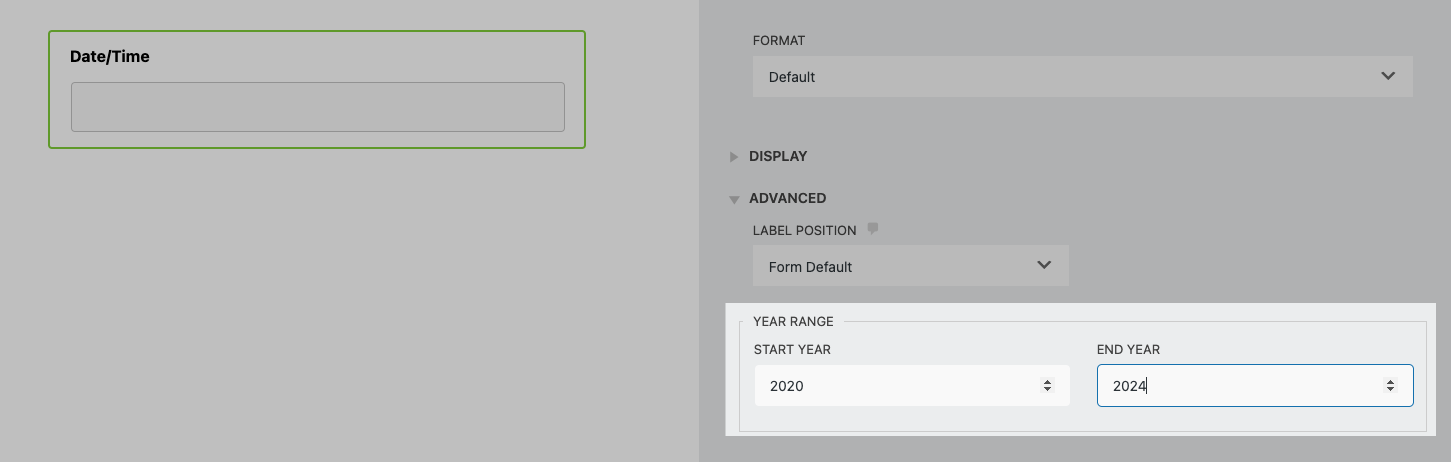This screenshot has width=1451, height=462.
Task: Click the LABEL POSITION label text
Action: pyautogui.click(x=804, y=231)
